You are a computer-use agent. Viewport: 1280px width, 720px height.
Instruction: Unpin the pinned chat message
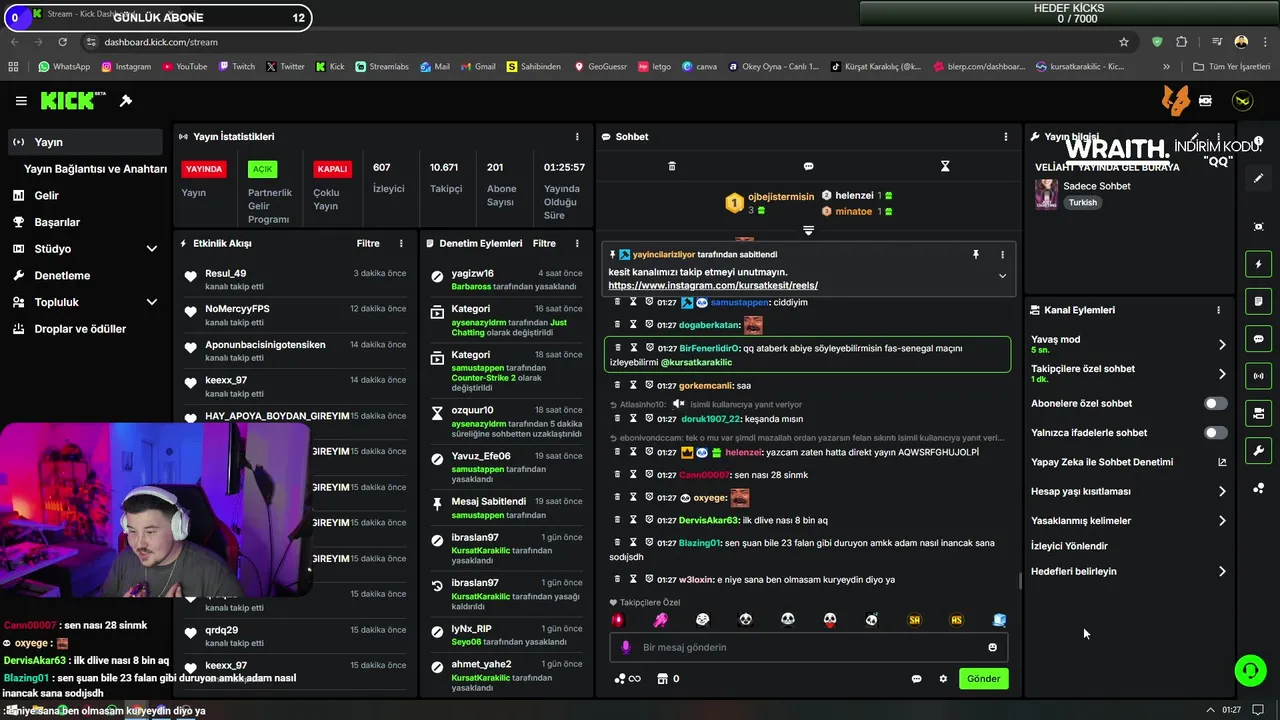pos(976,255)
